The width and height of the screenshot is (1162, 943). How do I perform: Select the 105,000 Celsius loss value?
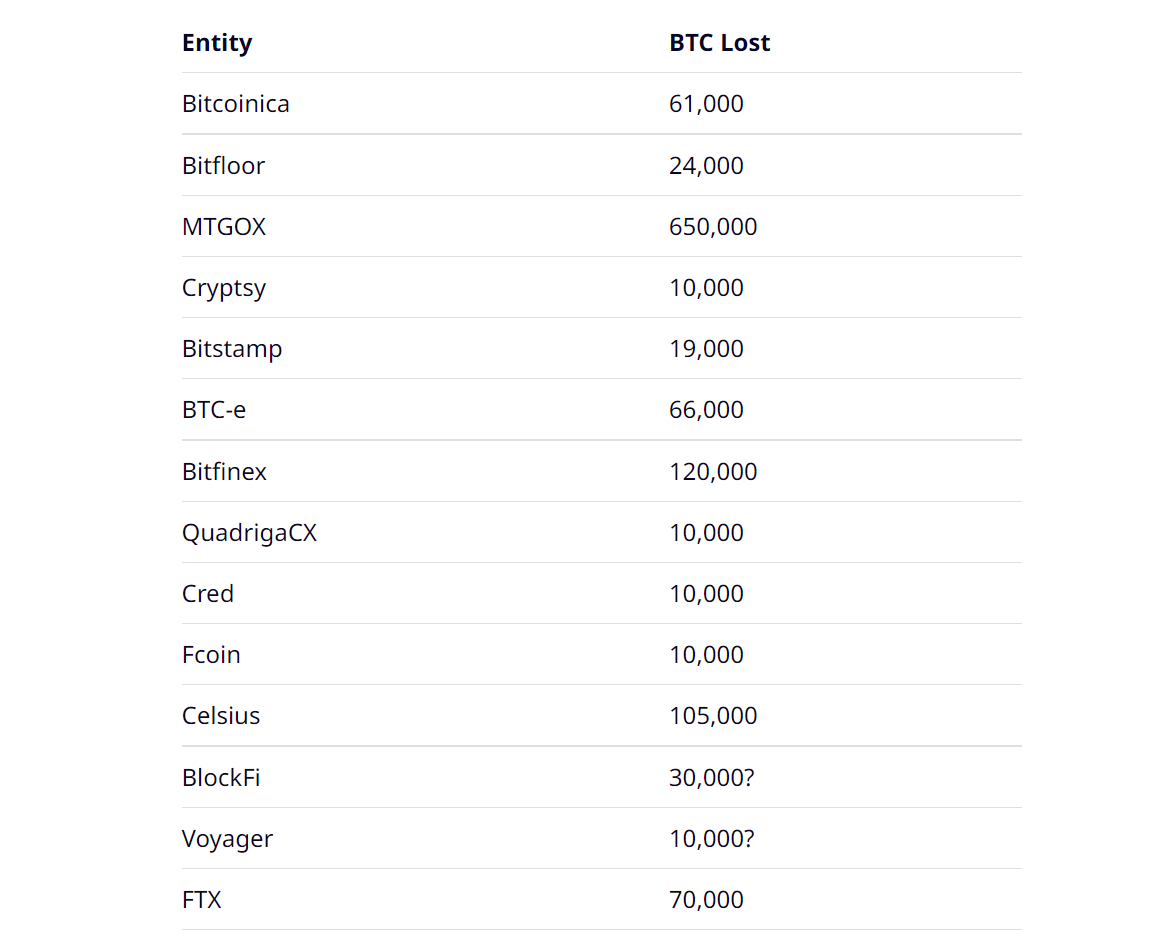point(713,716)
